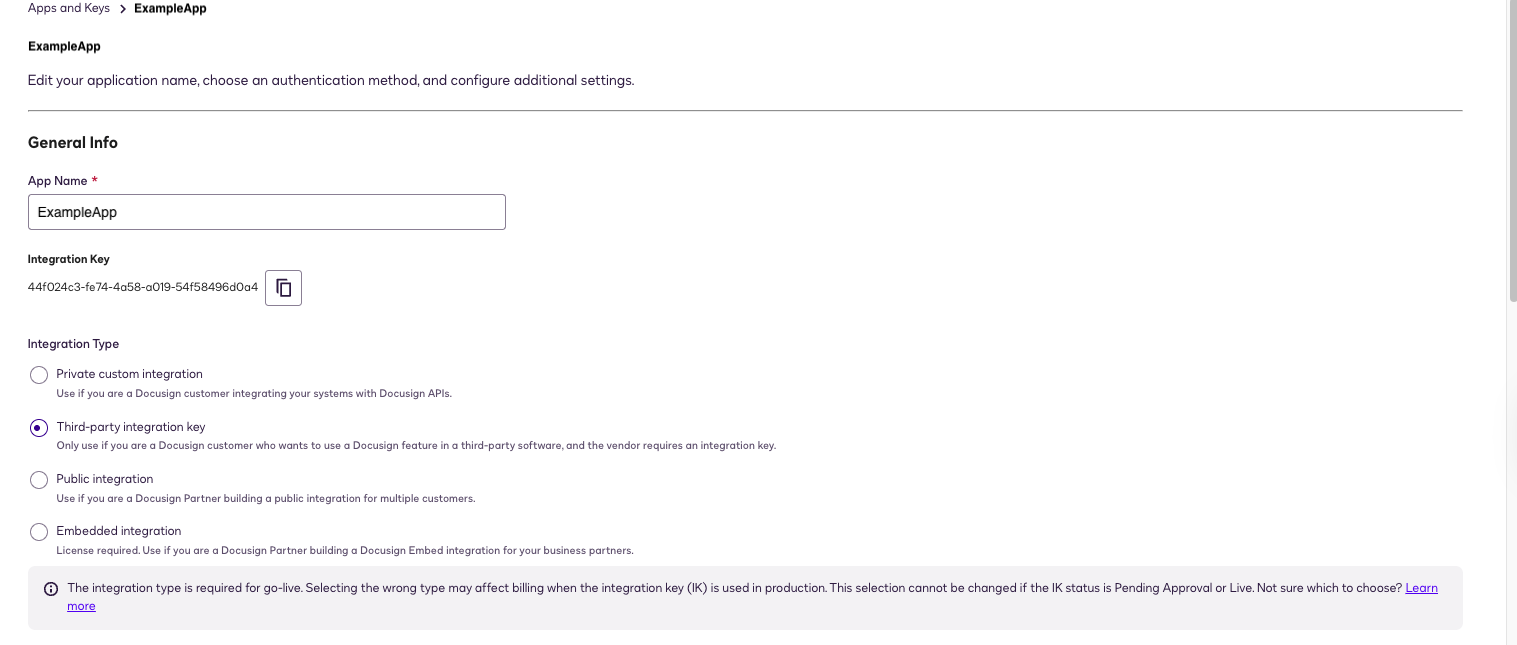Screen dimensions: 1517x645
Task: Select the Embedded integration option
Action: click(39, 531)
